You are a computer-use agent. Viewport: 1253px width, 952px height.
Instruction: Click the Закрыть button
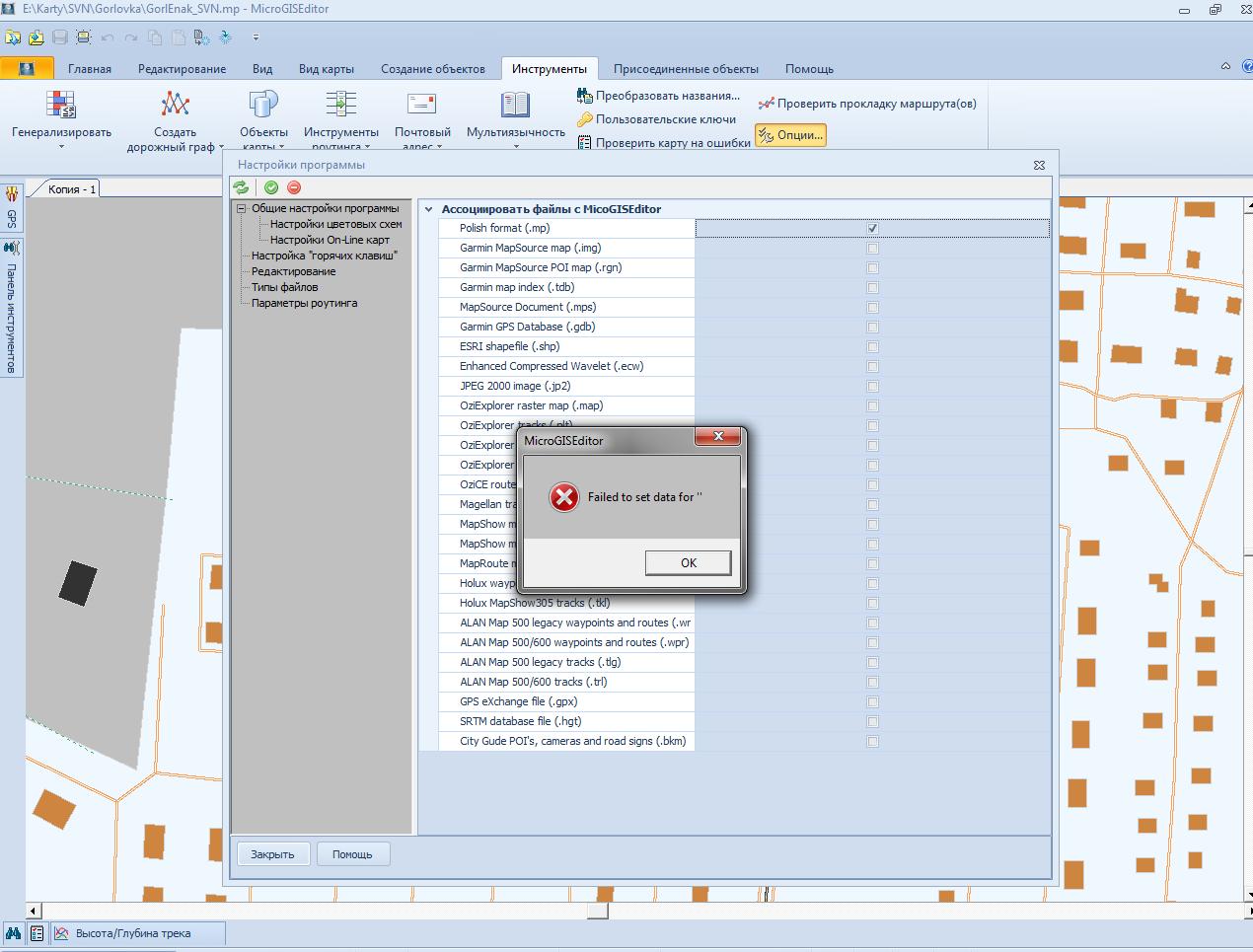click(272, 854)
